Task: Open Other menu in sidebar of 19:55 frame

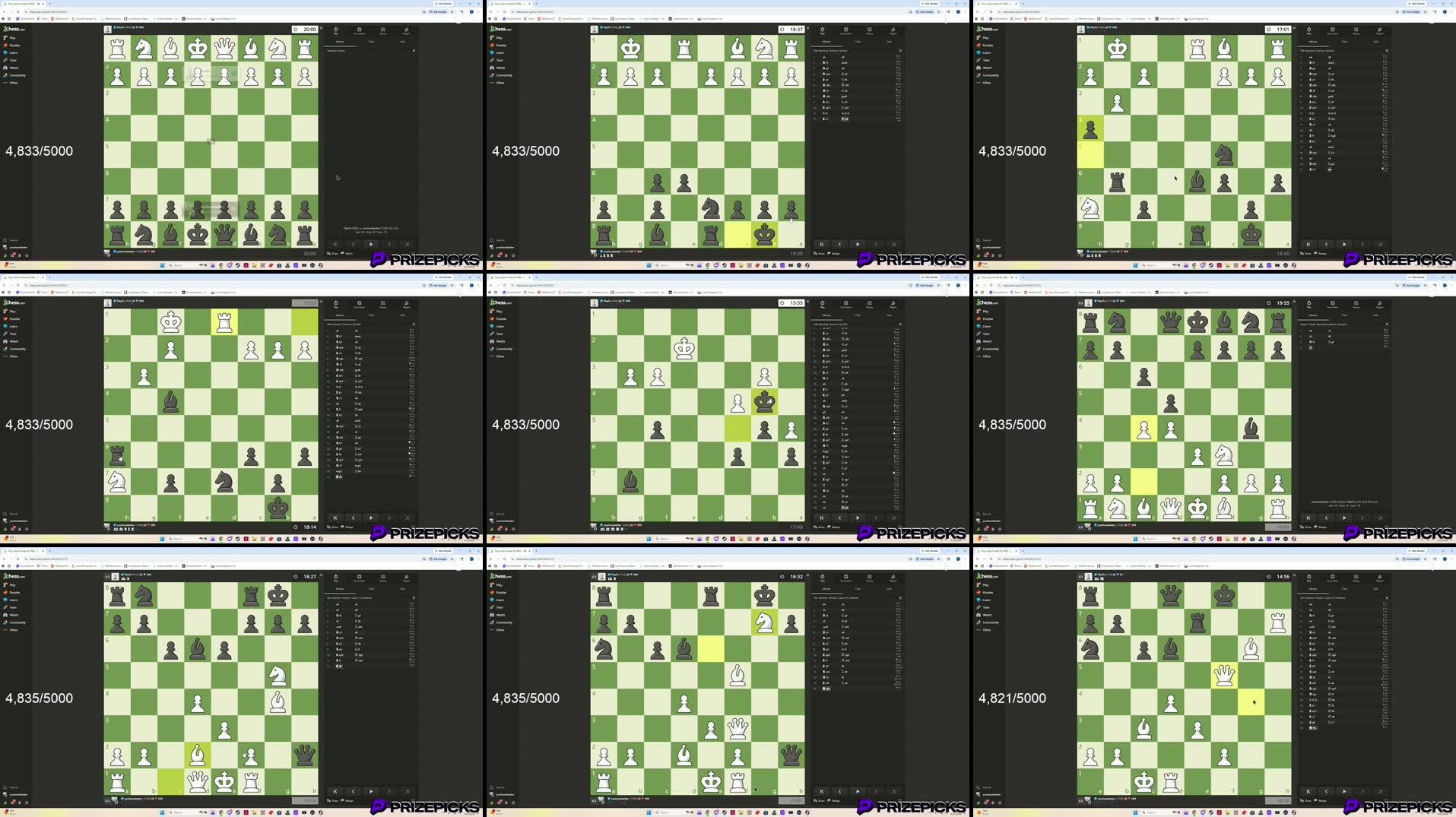Action: 984,356
